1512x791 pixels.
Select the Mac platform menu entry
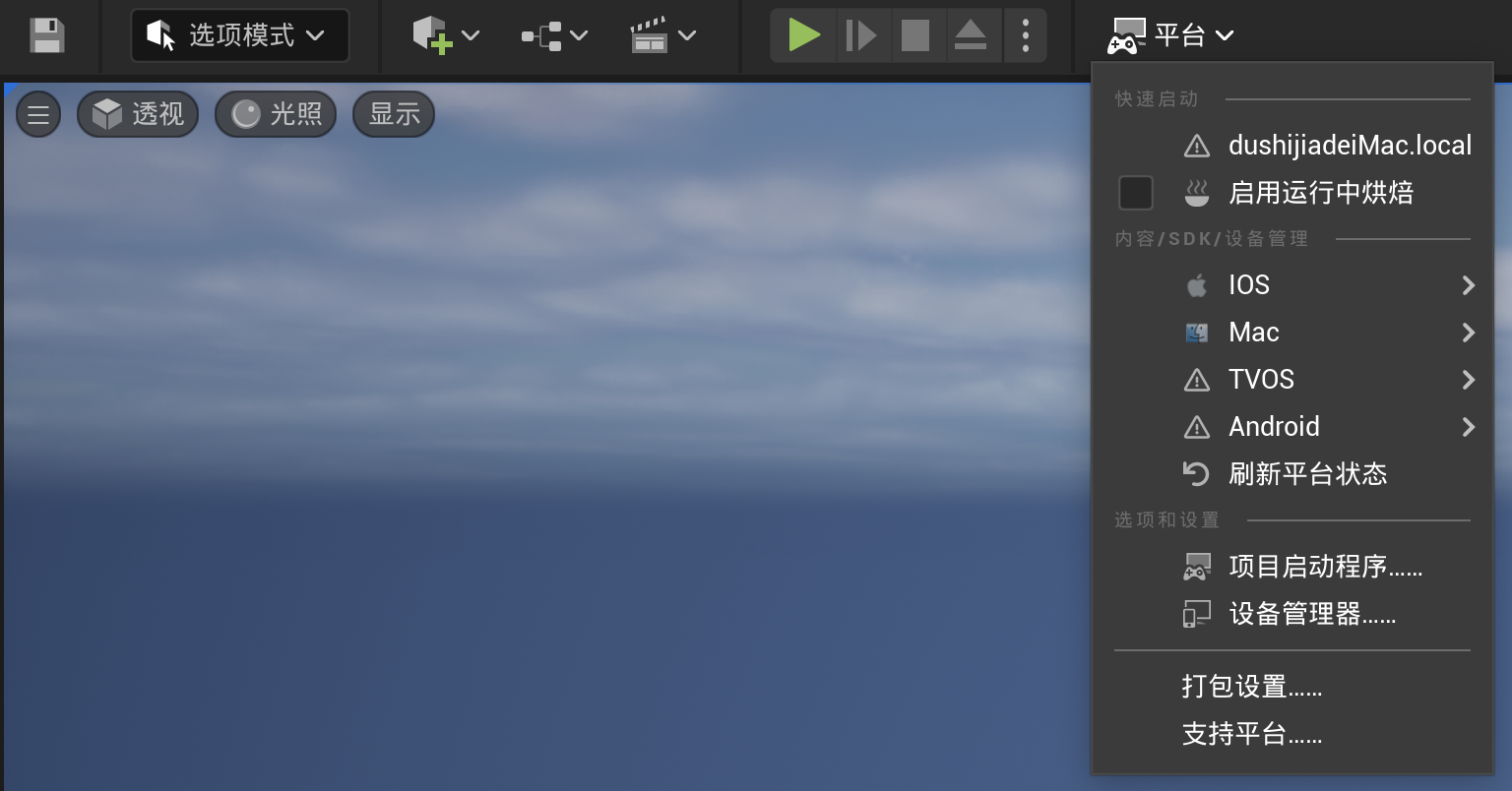pyautogui.click(x=1253, y=333)
